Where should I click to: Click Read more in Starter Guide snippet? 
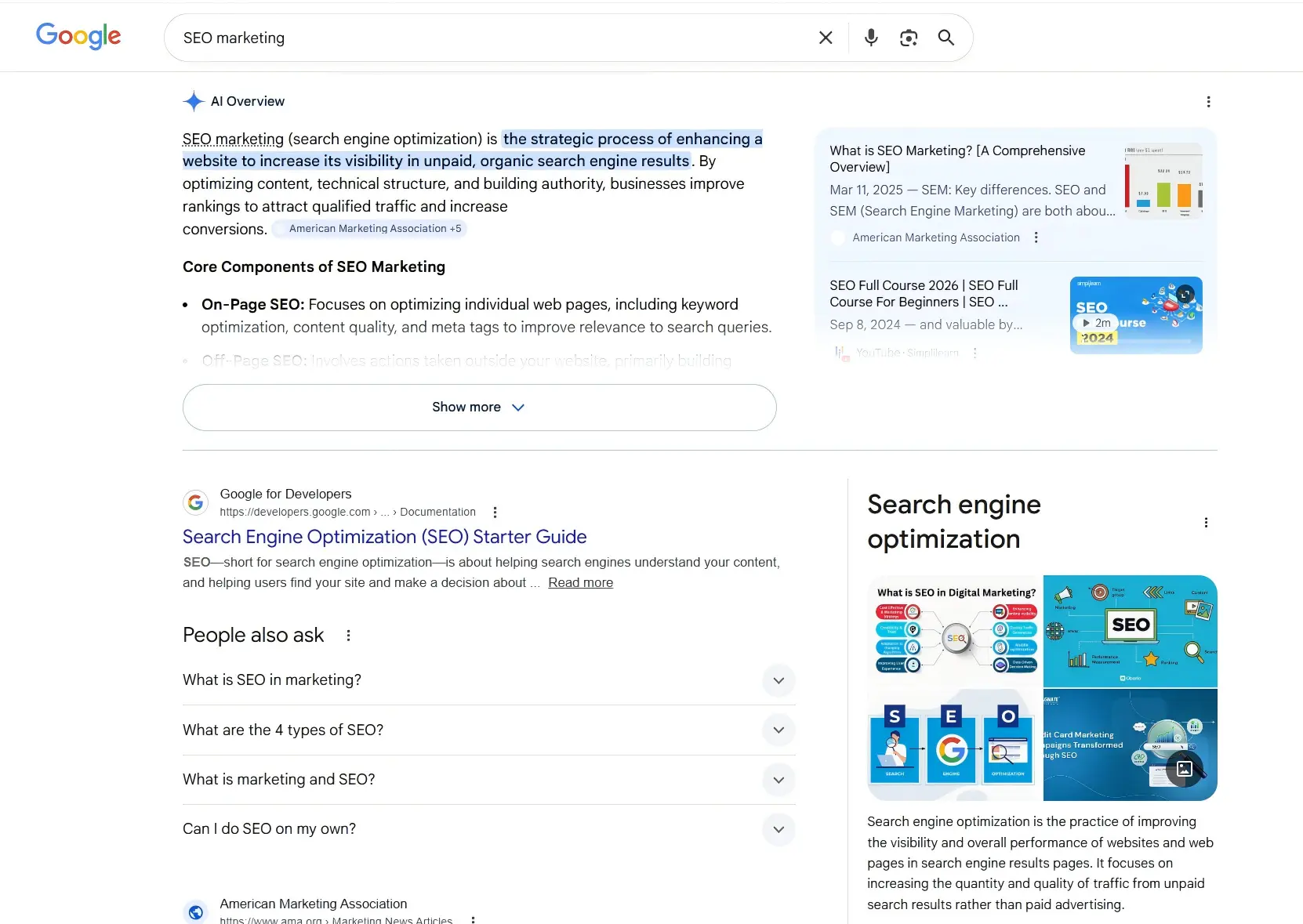[x=580, y=583]
